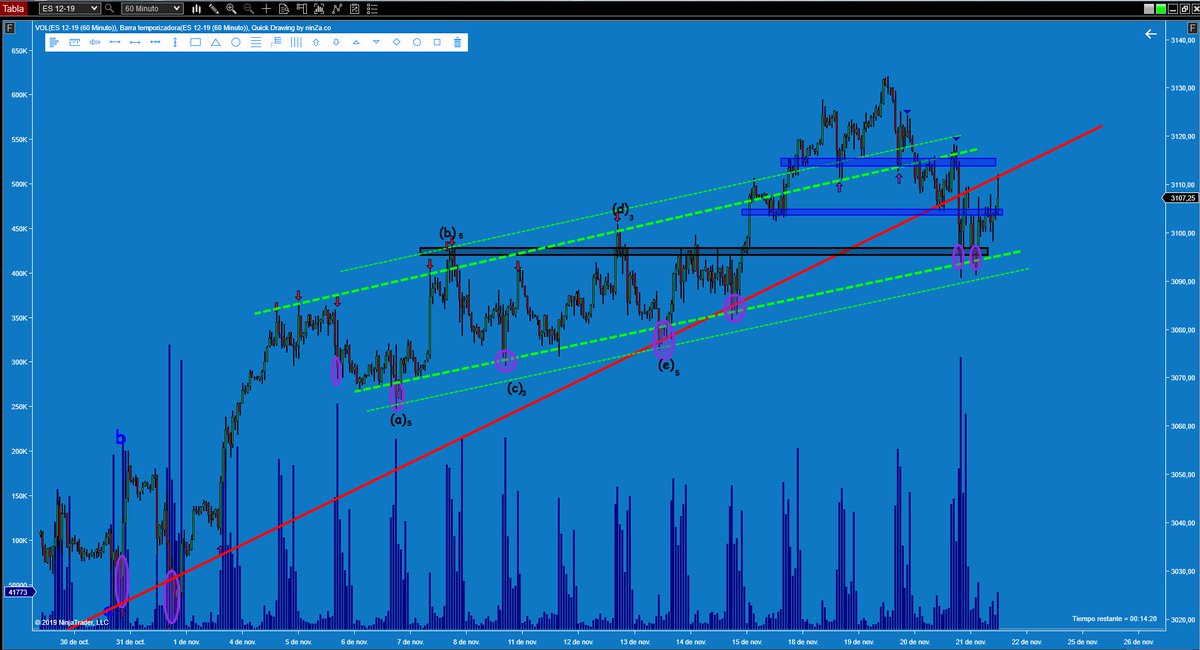Select the region highlight tool in Quick Drawing
This screenshot has height=650, width=1200.
pyautogui.click(x=276, y=42)
